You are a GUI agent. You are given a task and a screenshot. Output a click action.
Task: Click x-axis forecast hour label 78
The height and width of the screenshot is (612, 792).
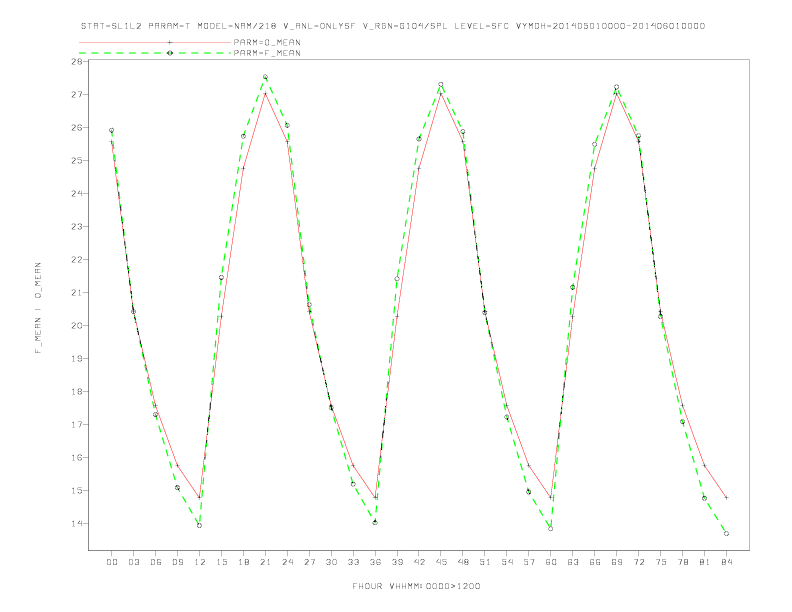coord(683,562)
